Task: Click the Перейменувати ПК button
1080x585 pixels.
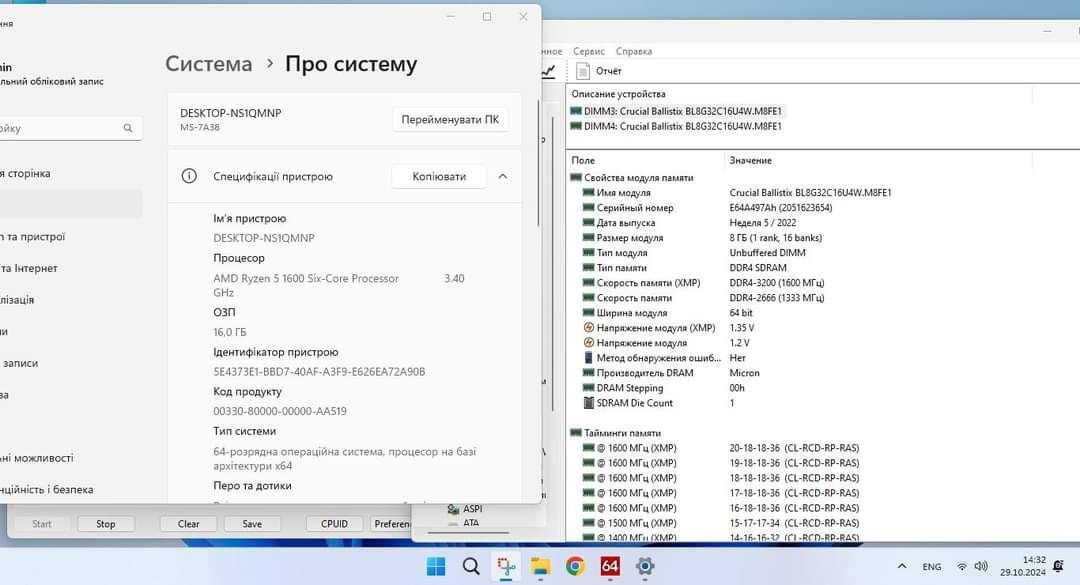Action: (450, 119)
